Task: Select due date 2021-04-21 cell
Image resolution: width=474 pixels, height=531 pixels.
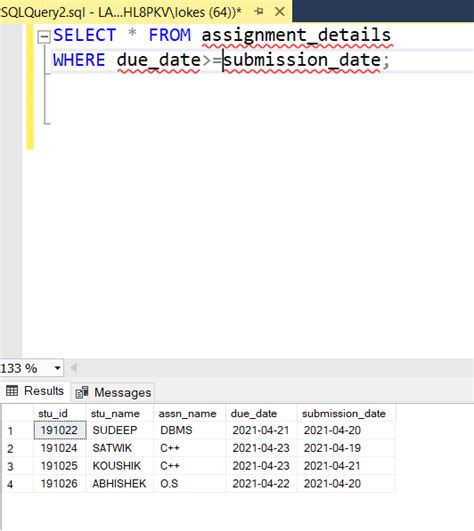Action: [x=261, y=430]
